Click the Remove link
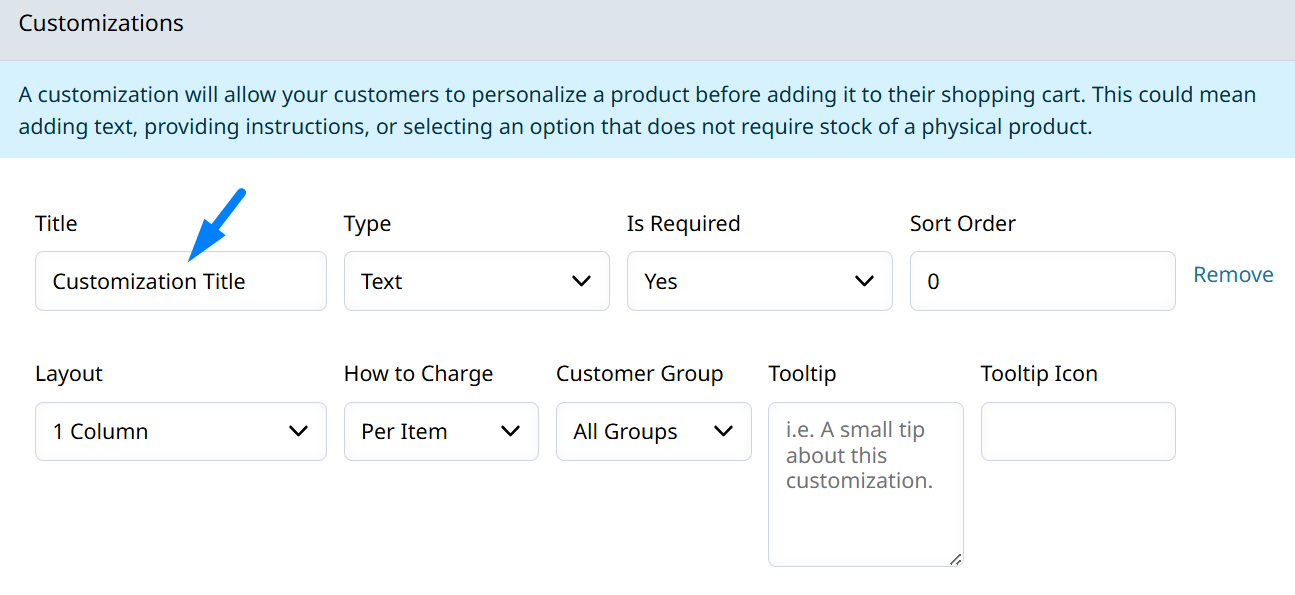This screenshot has height=595, width=1295. pos(1233,275)
